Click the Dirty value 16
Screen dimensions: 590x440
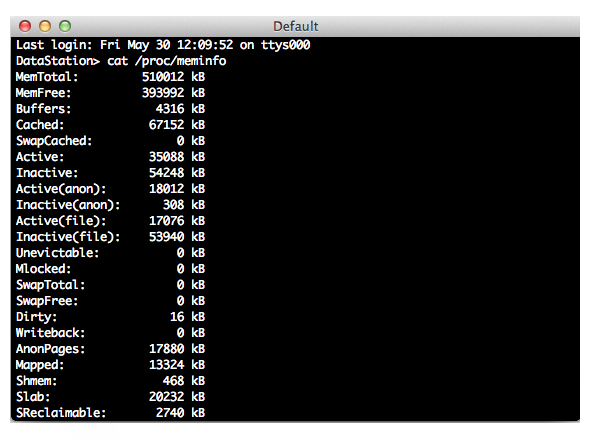click(x=177, y=317)
